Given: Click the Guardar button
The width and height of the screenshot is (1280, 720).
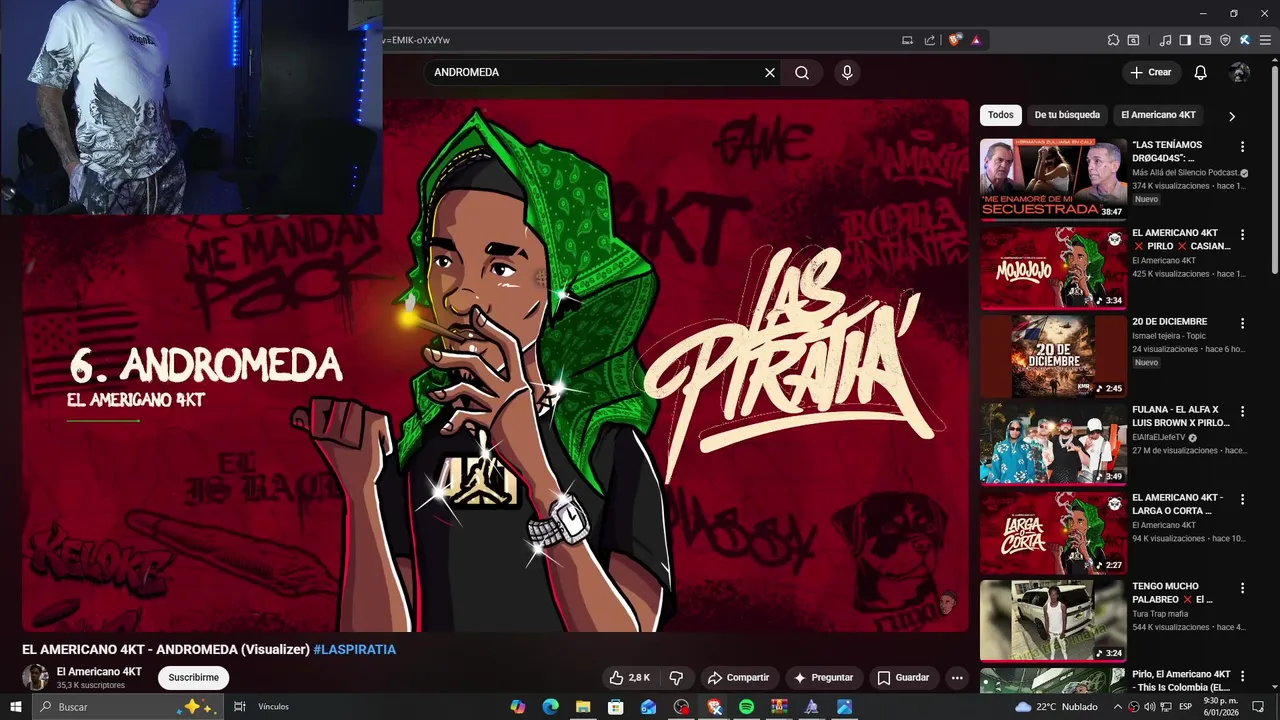Looking at the screenshot, I should coord(904,678).
